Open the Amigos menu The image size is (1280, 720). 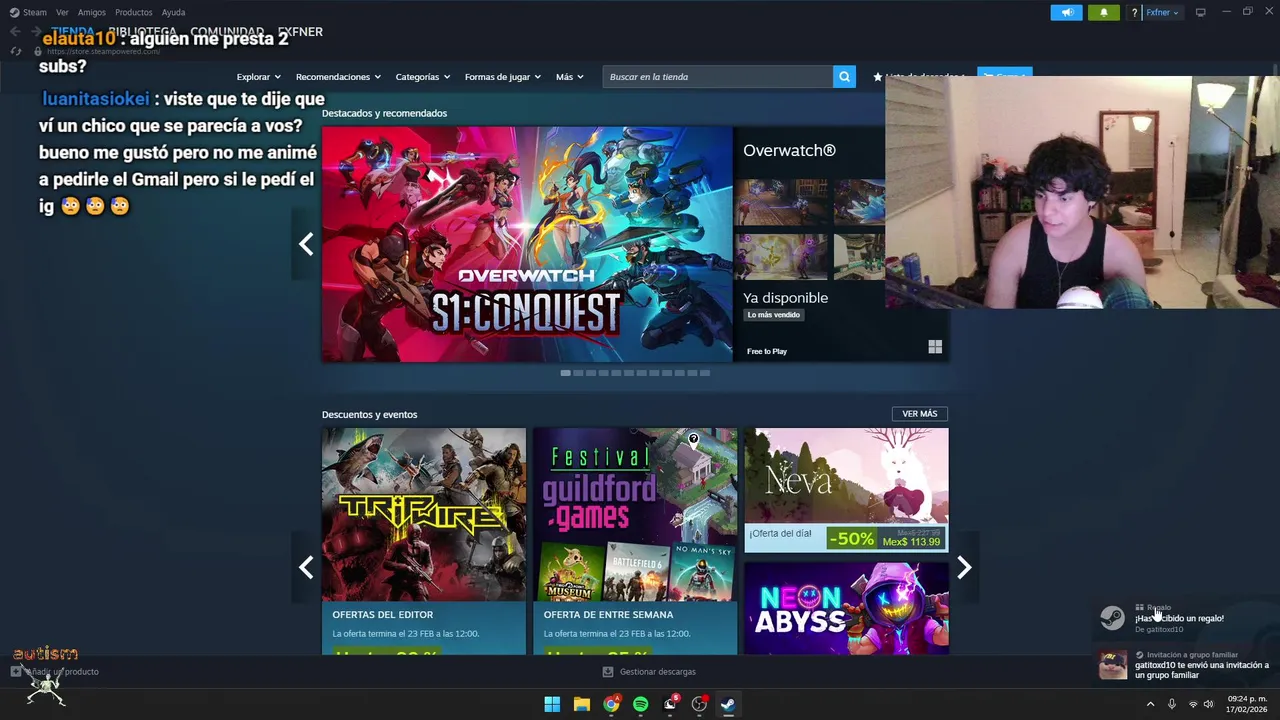point(92,12)
